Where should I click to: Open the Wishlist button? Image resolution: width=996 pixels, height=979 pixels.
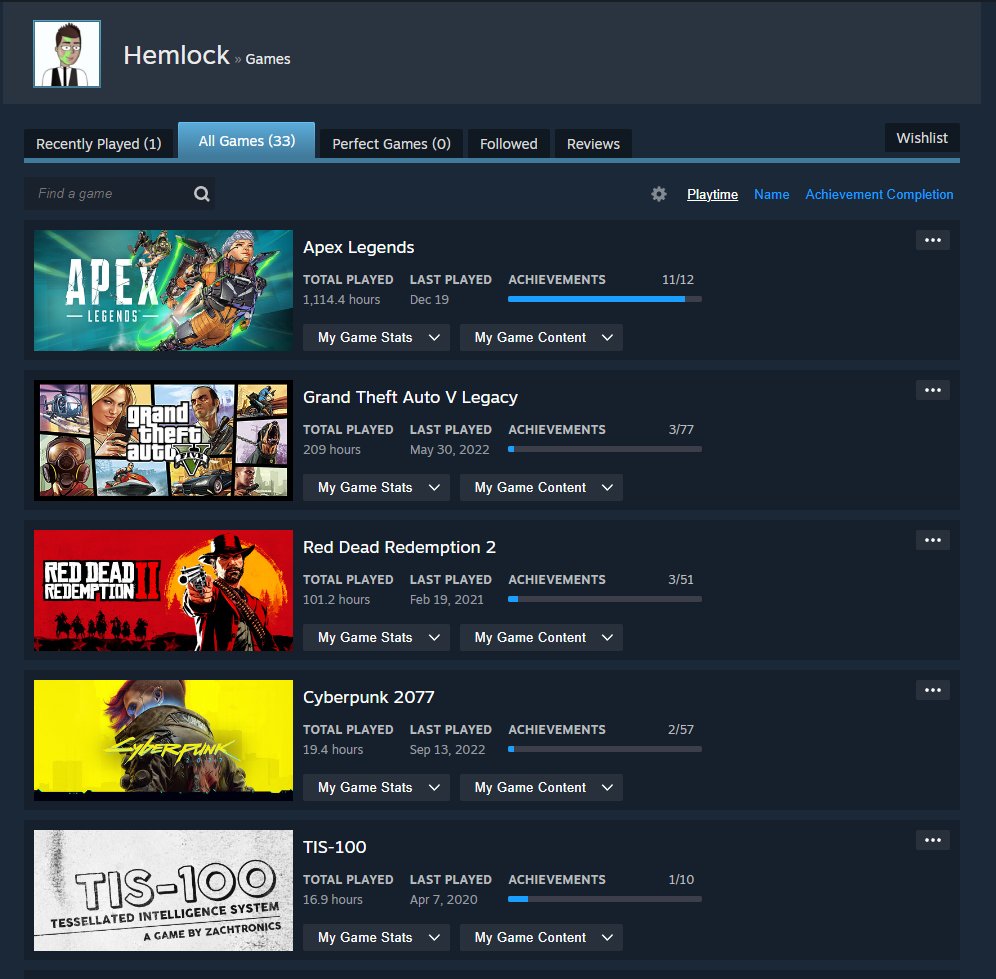[922, 138]
